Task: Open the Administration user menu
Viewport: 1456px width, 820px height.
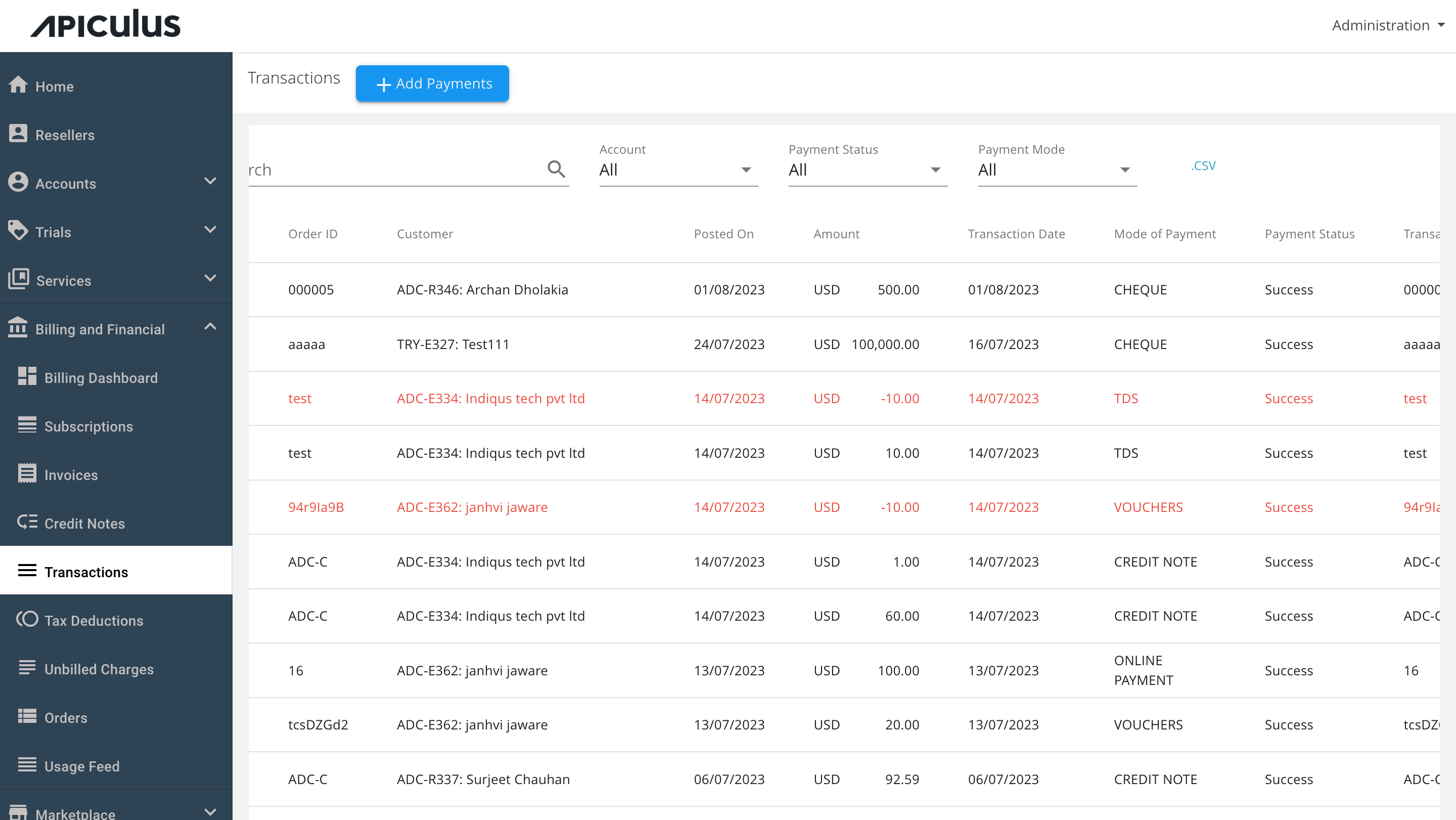Action: [x=1388, y=25]
